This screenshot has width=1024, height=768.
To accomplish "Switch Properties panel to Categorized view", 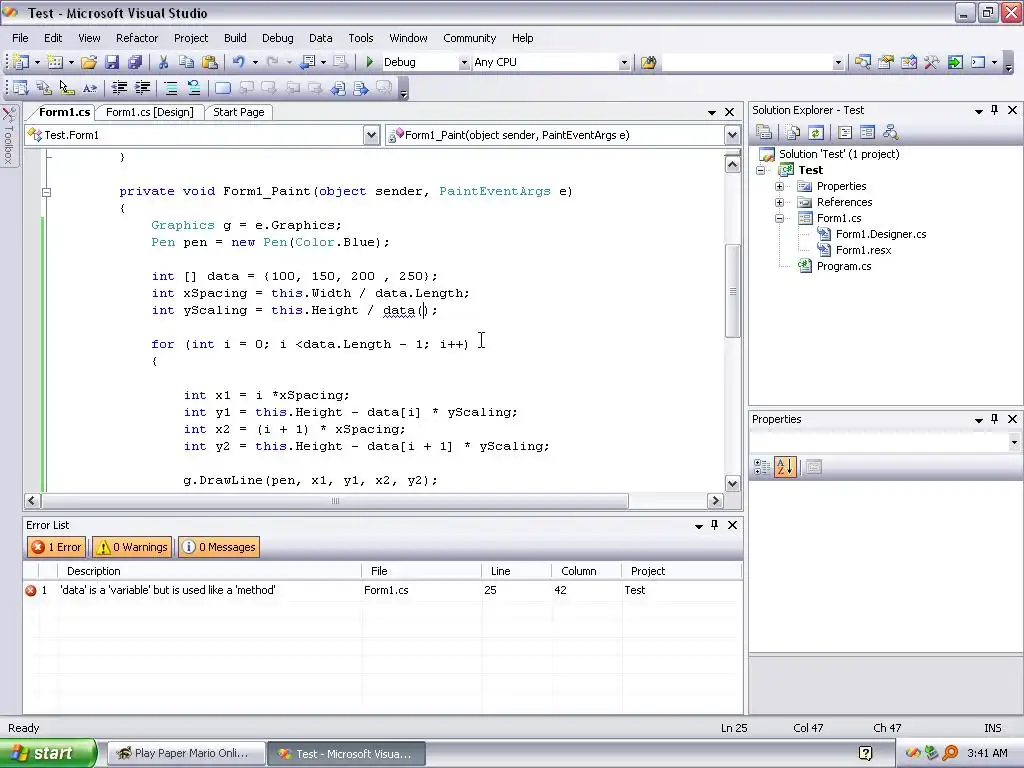I will (x=761, y=467).
